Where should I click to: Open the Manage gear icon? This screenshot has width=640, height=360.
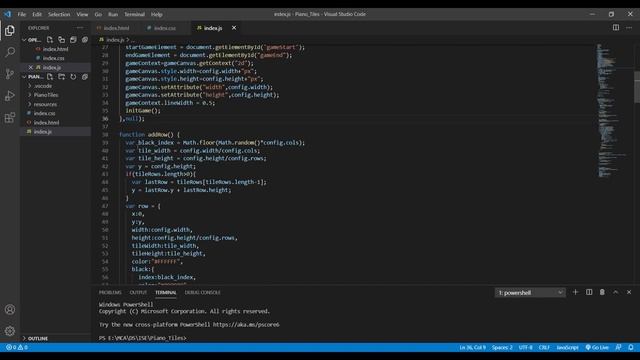pos(10,331)
